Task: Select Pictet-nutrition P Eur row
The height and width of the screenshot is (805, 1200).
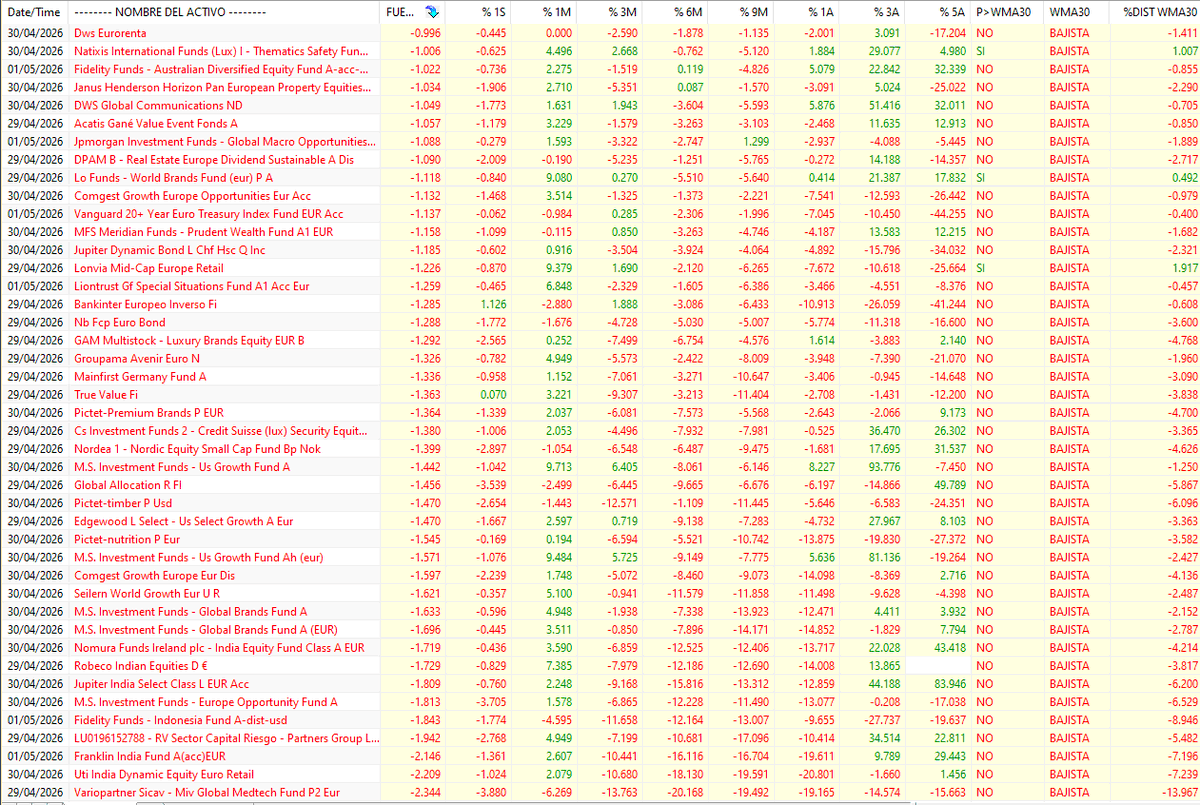Action: pyautogui.click(x=600, y=539)
